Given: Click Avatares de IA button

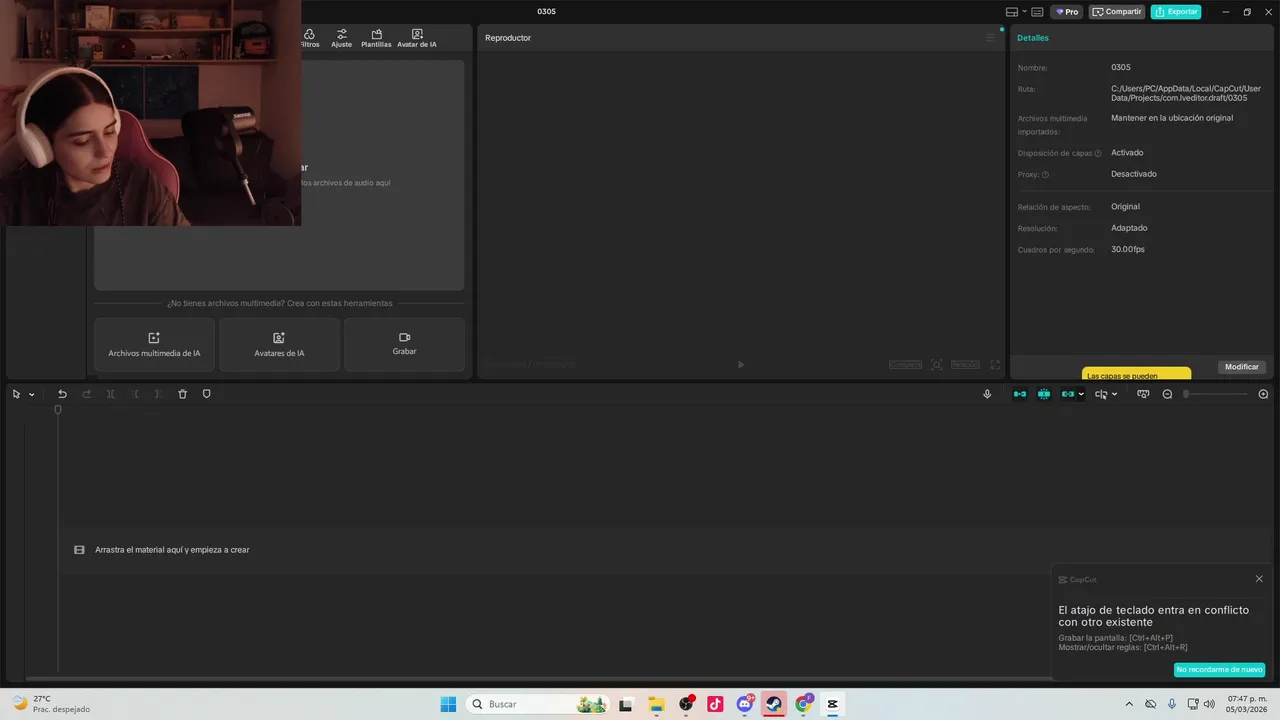Looking at the screenshot, I should pos(279,344).
